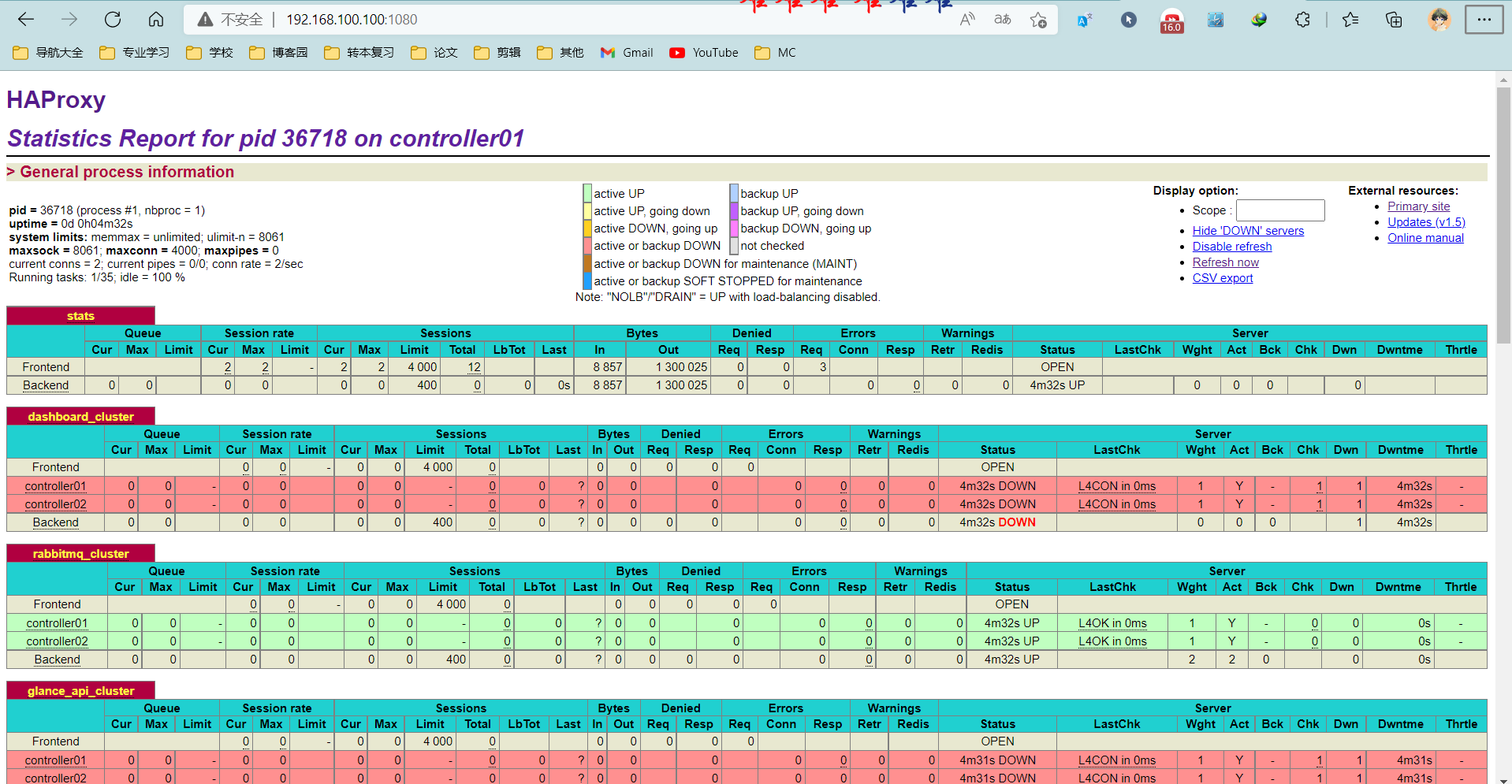Open the 学校 bookmark folder
This screenshot has height=784, width=1512.
210,53
